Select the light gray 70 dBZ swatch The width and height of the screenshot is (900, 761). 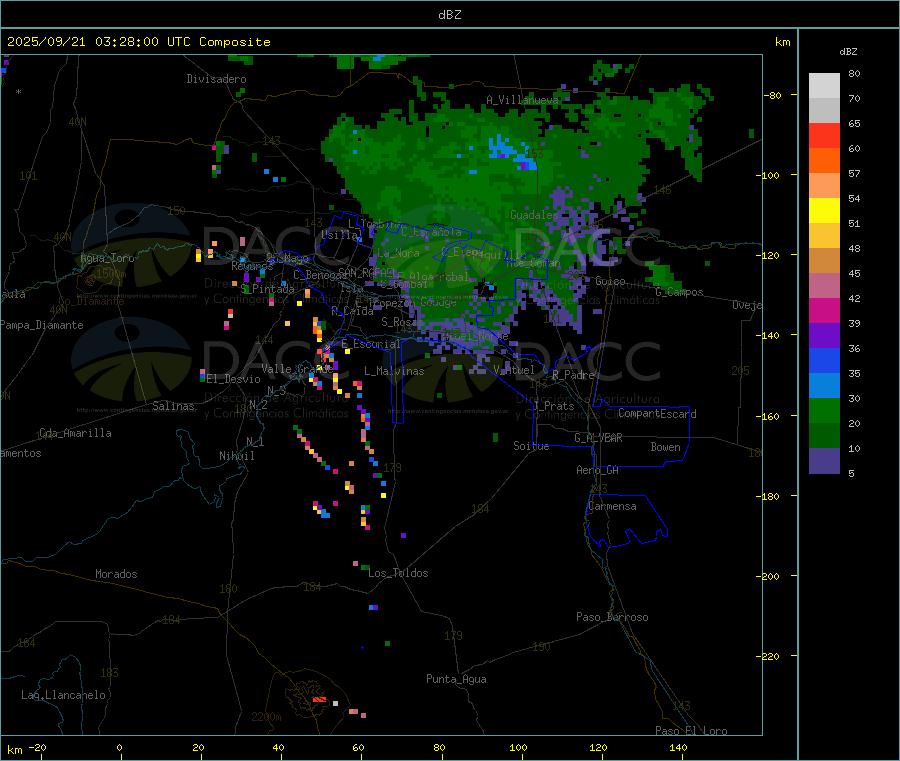[x=824, y=111]
